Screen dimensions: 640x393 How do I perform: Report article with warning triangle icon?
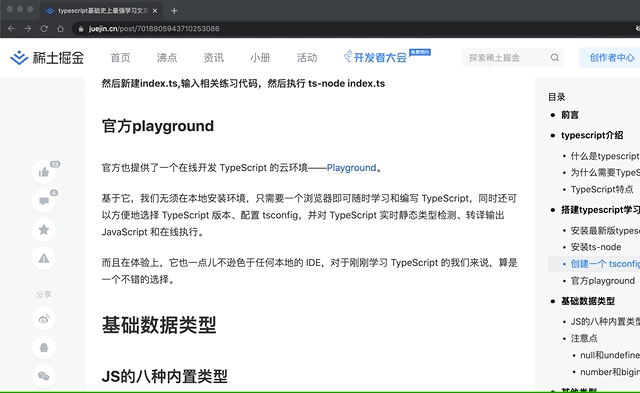pos(44,258)
